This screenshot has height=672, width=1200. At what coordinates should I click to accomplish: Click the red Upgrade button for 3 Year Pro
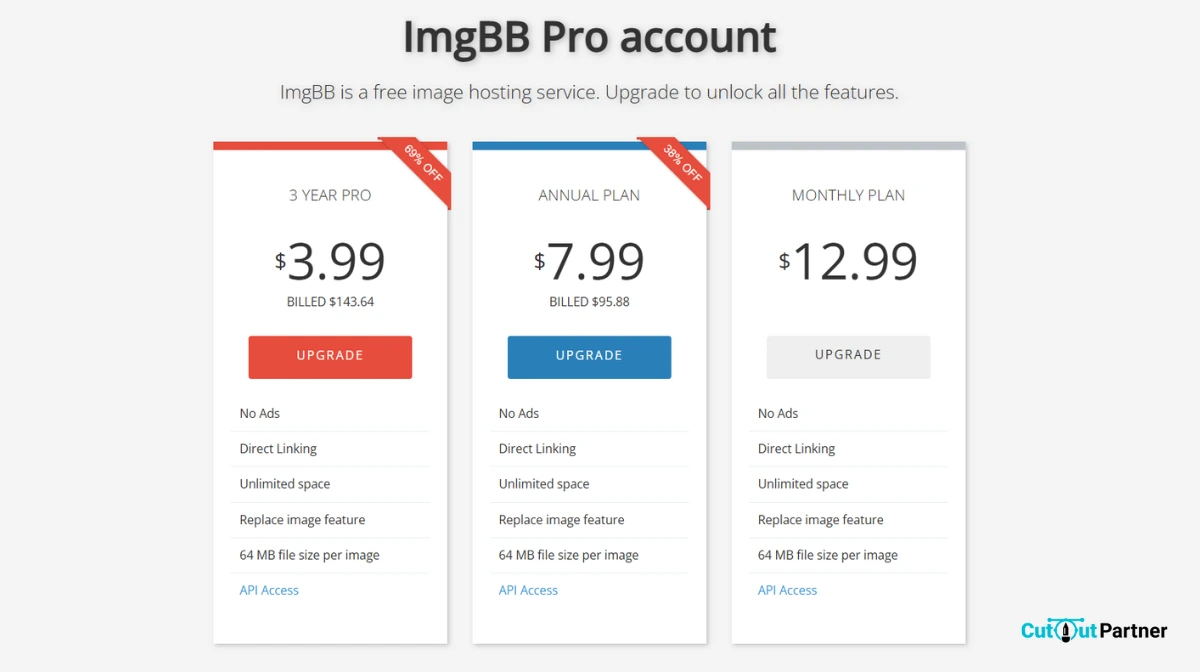click(x=330, y=357)
